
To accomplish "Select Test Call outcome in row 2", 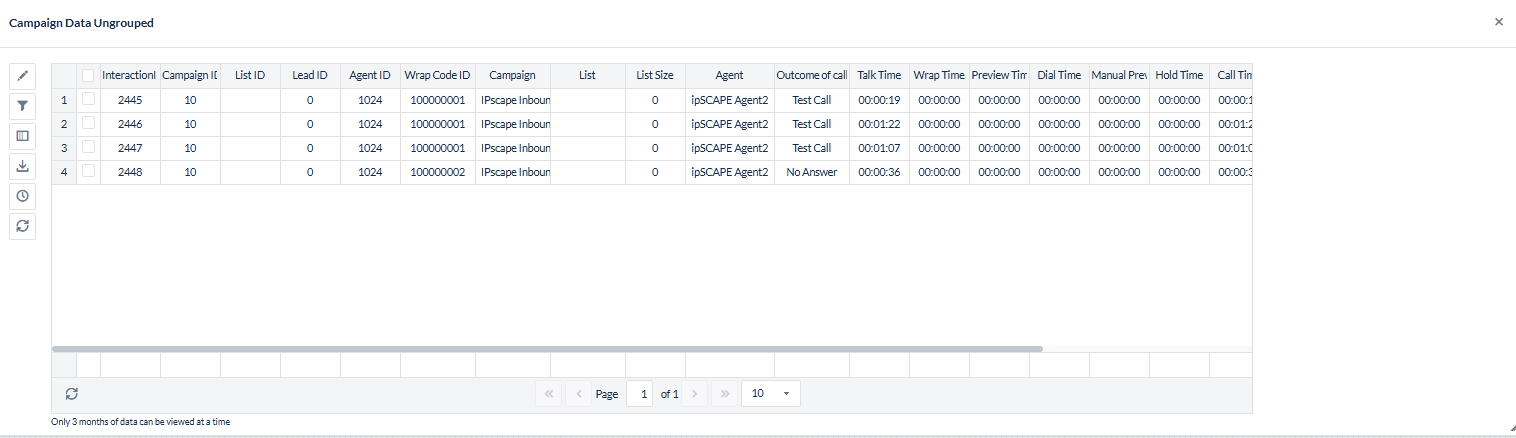I will [x=811, y=124].
